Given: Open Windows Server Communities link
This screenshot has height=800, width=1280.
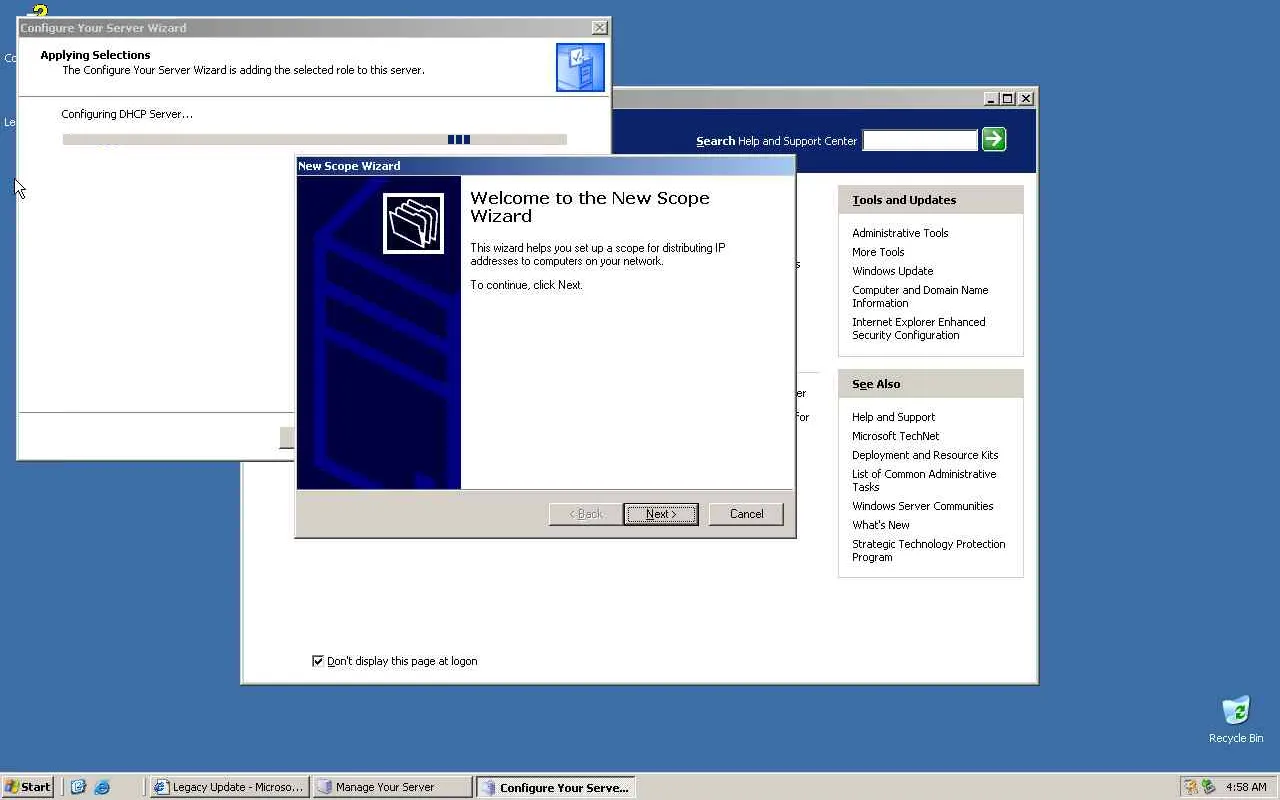Looking at the screenshot, I should pos(922,506).
